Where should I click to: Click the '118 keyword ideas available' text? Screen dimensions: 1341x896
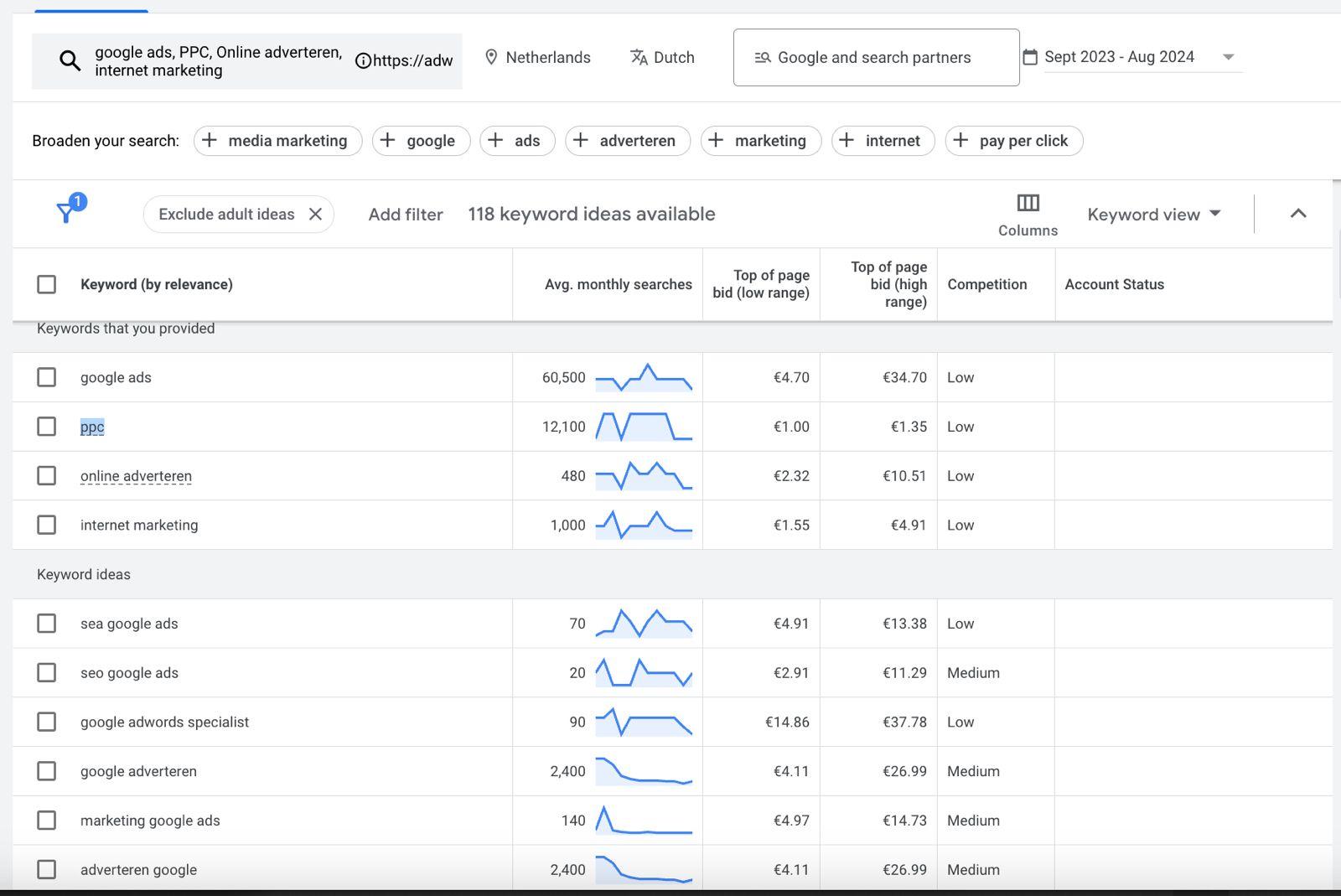point(592,214)
